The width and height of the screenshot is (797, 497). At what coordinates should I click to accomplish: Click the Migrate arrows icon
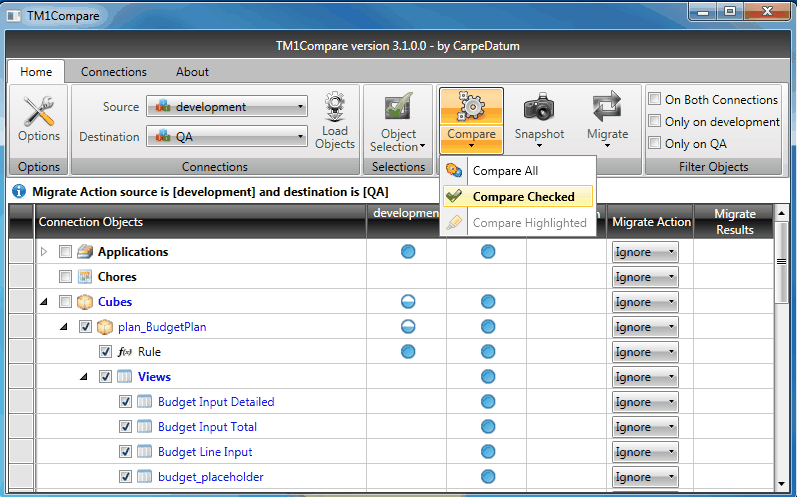point(607,106)
